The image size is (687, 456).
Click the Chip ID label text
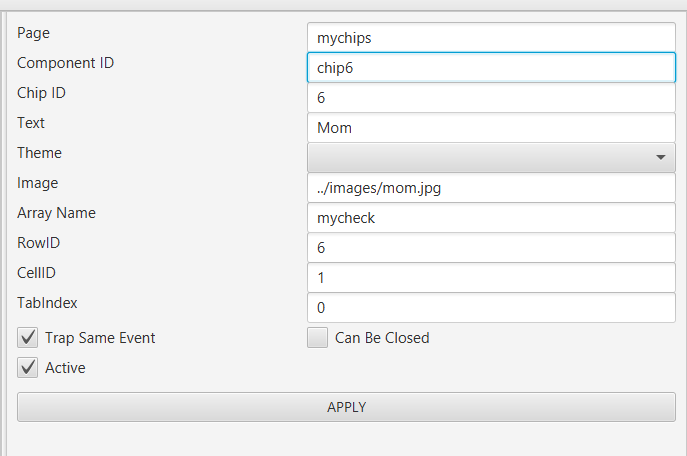coord(41,93)
